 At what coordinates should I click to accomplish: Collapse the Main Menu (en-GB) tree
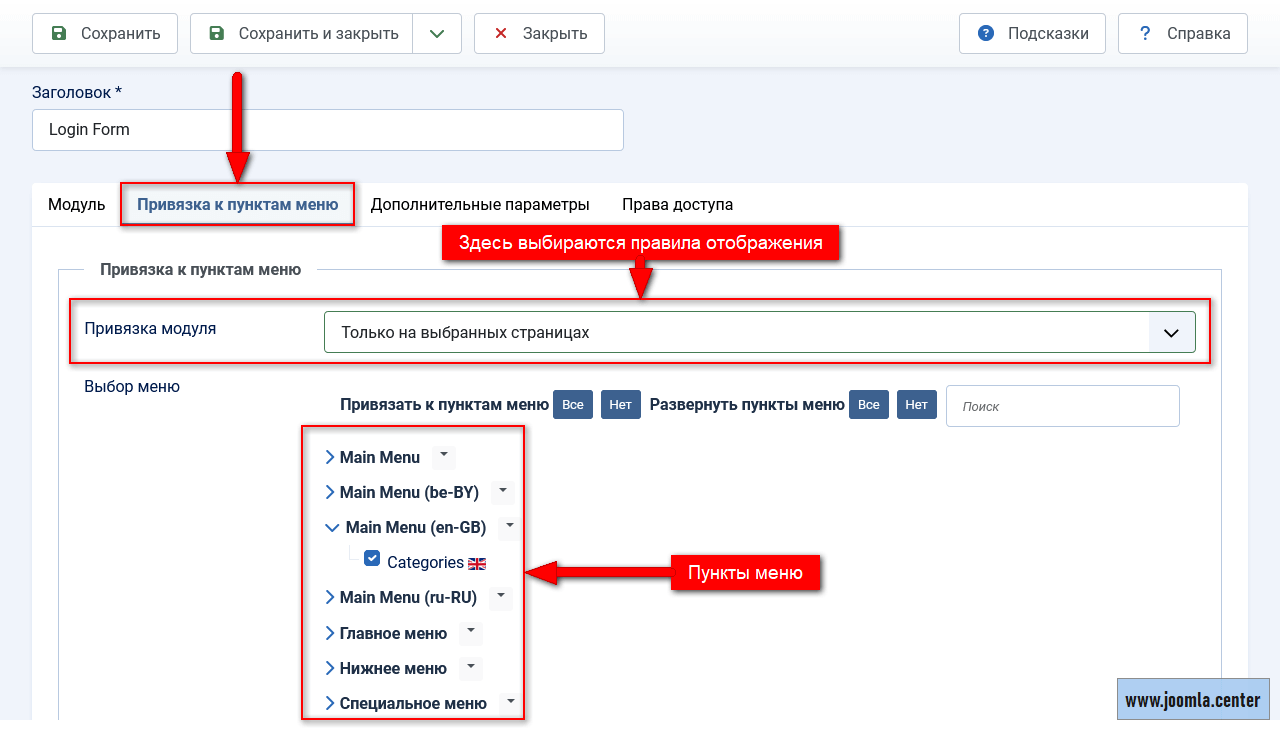[332, 527]
